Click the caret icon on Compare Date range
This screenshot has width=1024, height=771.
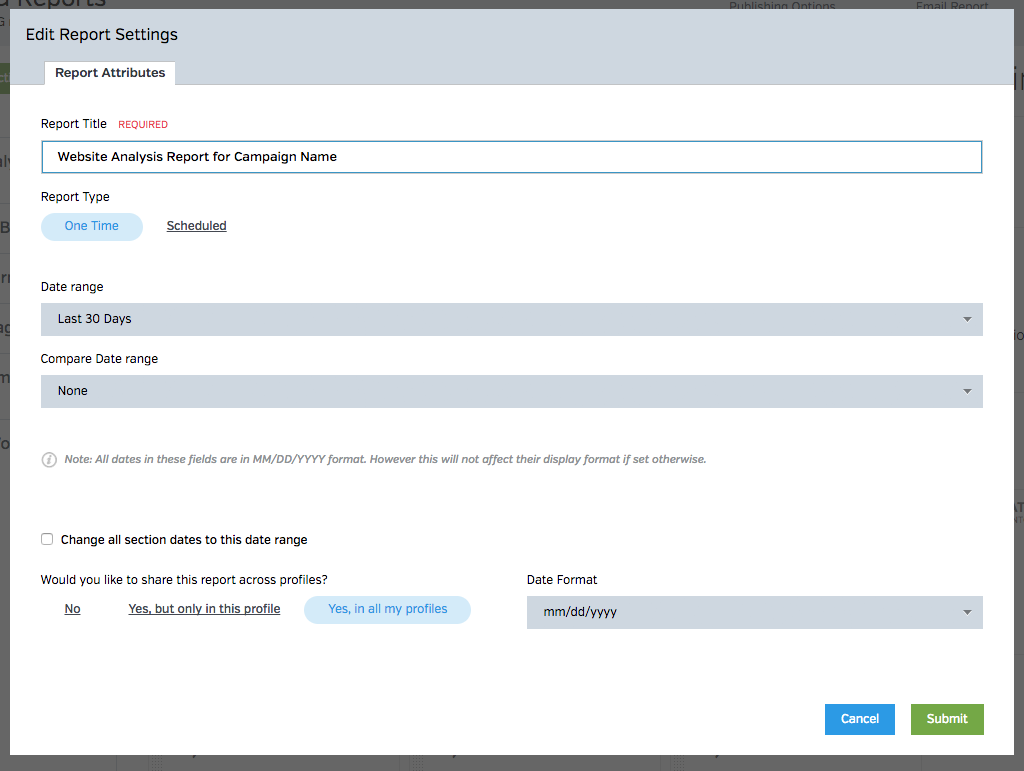click(x=966, y=392)
